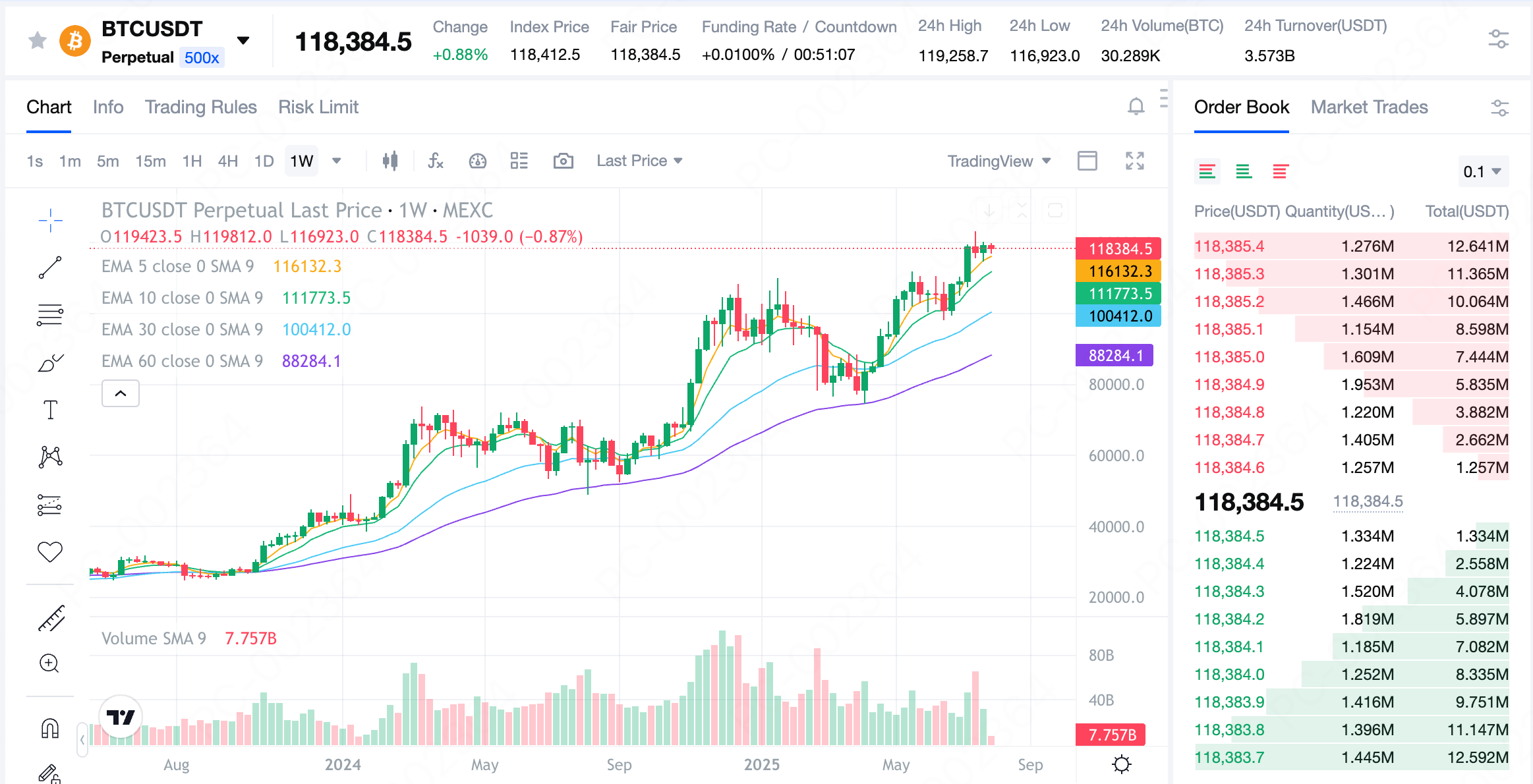This screenshot has height=784, width=1533.
Task: Toggle the lock drawings pencil icon
Action: pos(49,773)
